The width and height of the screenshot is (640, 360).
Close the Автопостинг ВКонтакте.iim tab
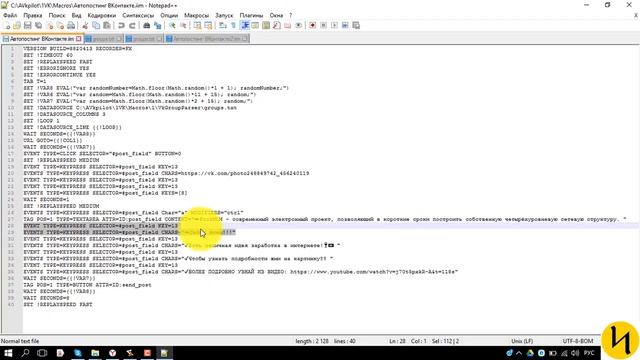click(x=79, y=39)
